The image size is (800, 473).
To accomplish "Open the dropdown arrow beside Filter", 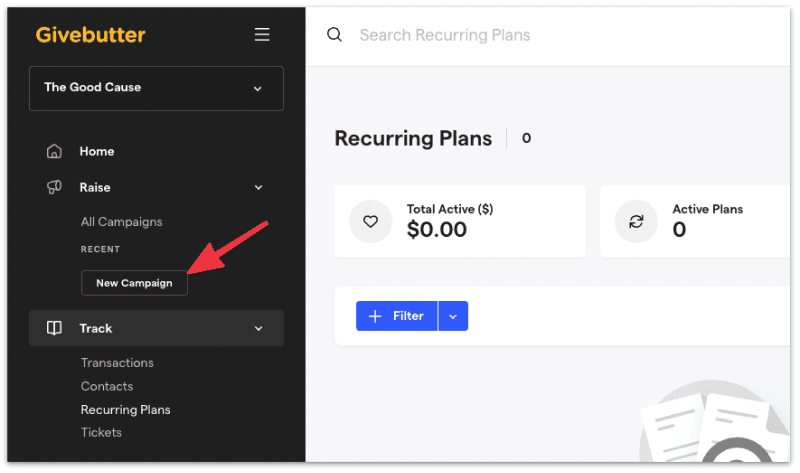I will point(453,316).
